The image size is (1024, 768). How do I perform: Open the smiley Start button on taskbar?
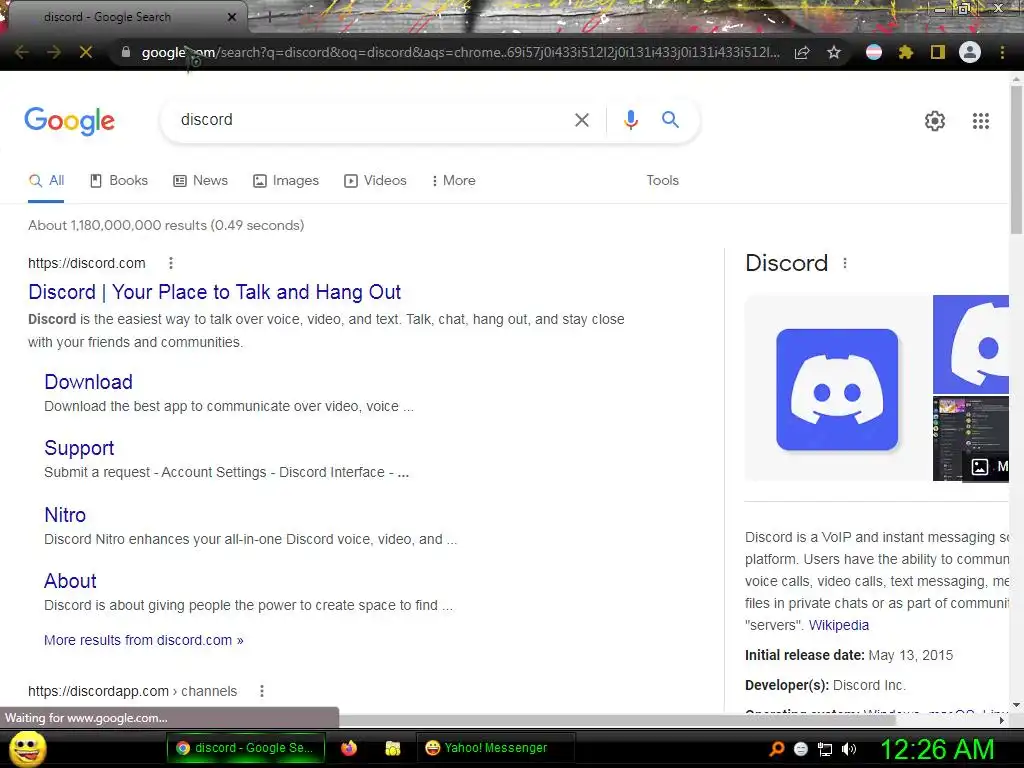(27, 748)
